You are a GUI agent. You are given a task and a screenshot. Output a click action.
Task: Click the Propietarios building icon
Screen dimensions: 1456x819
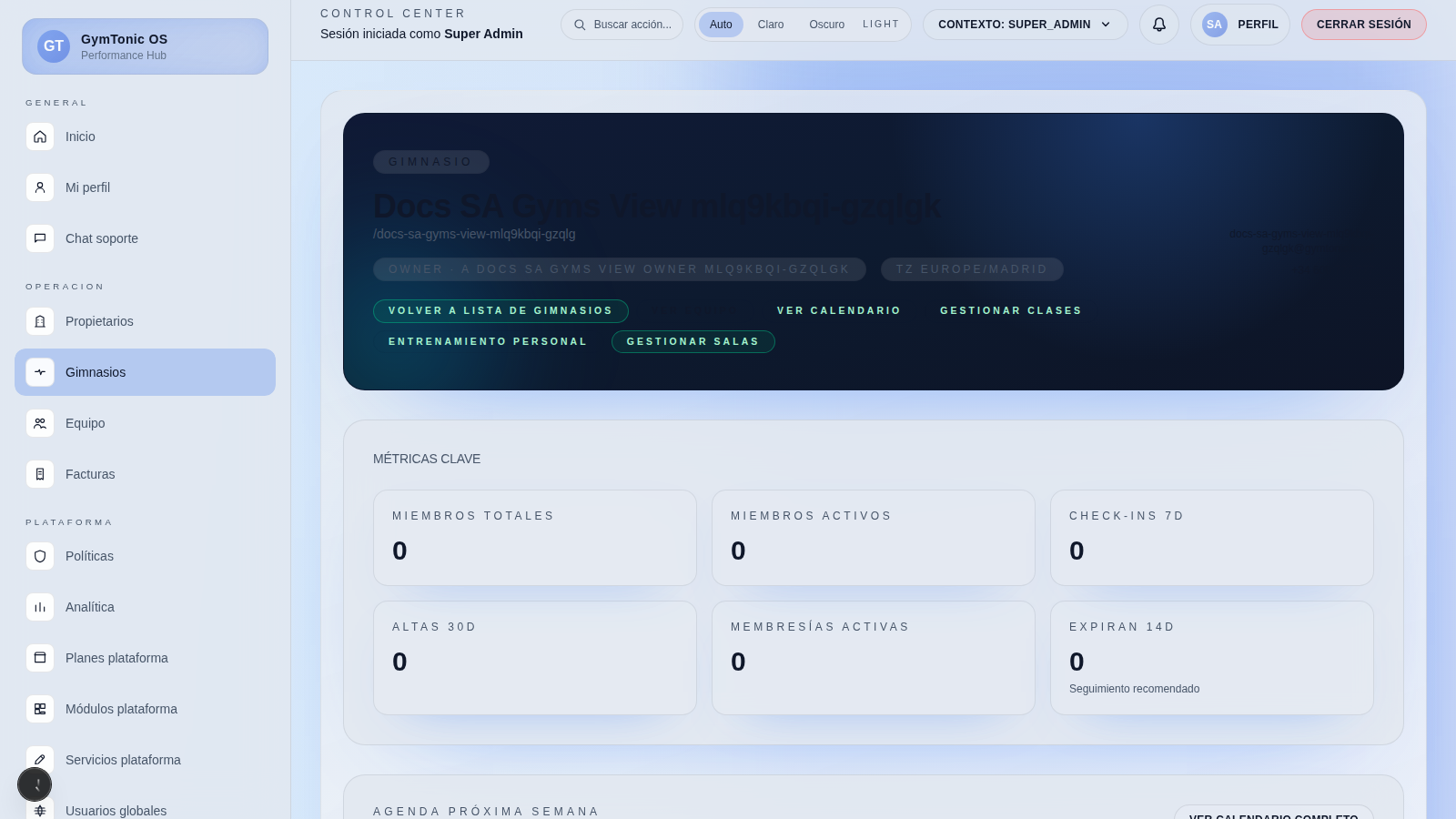40,321
